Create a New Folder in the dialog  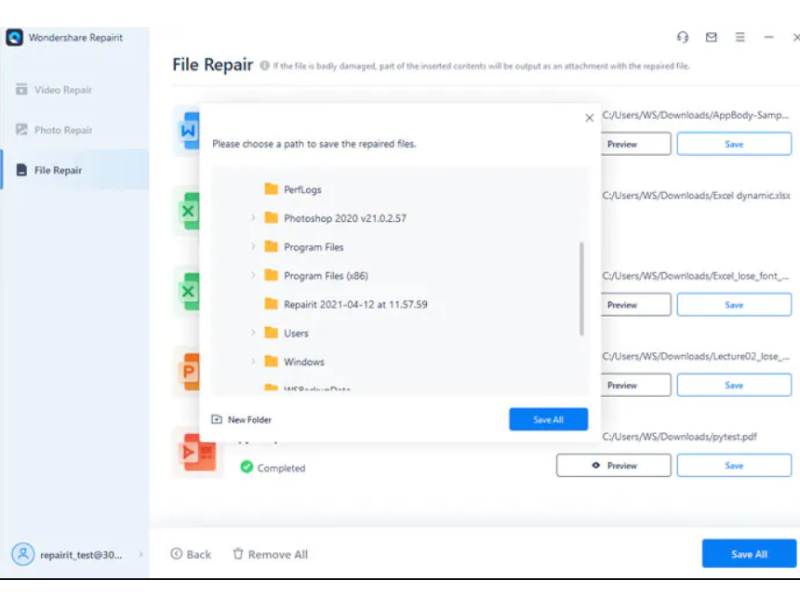click(x=241, y=419)
